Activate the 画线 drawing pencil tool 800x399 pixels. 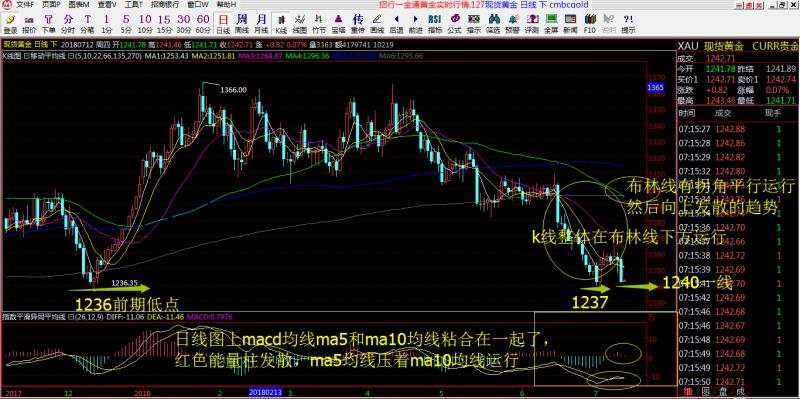[377, 23]
